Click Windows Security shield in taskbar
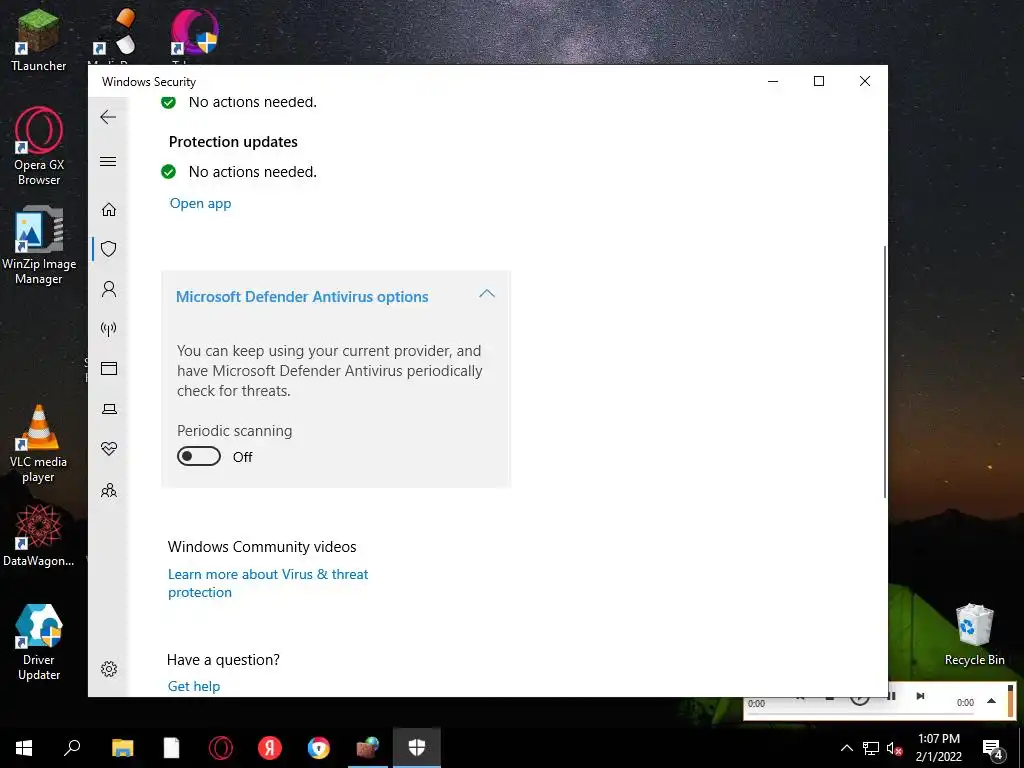This screenshot has height=768, width=1024. tap(417, 748)
